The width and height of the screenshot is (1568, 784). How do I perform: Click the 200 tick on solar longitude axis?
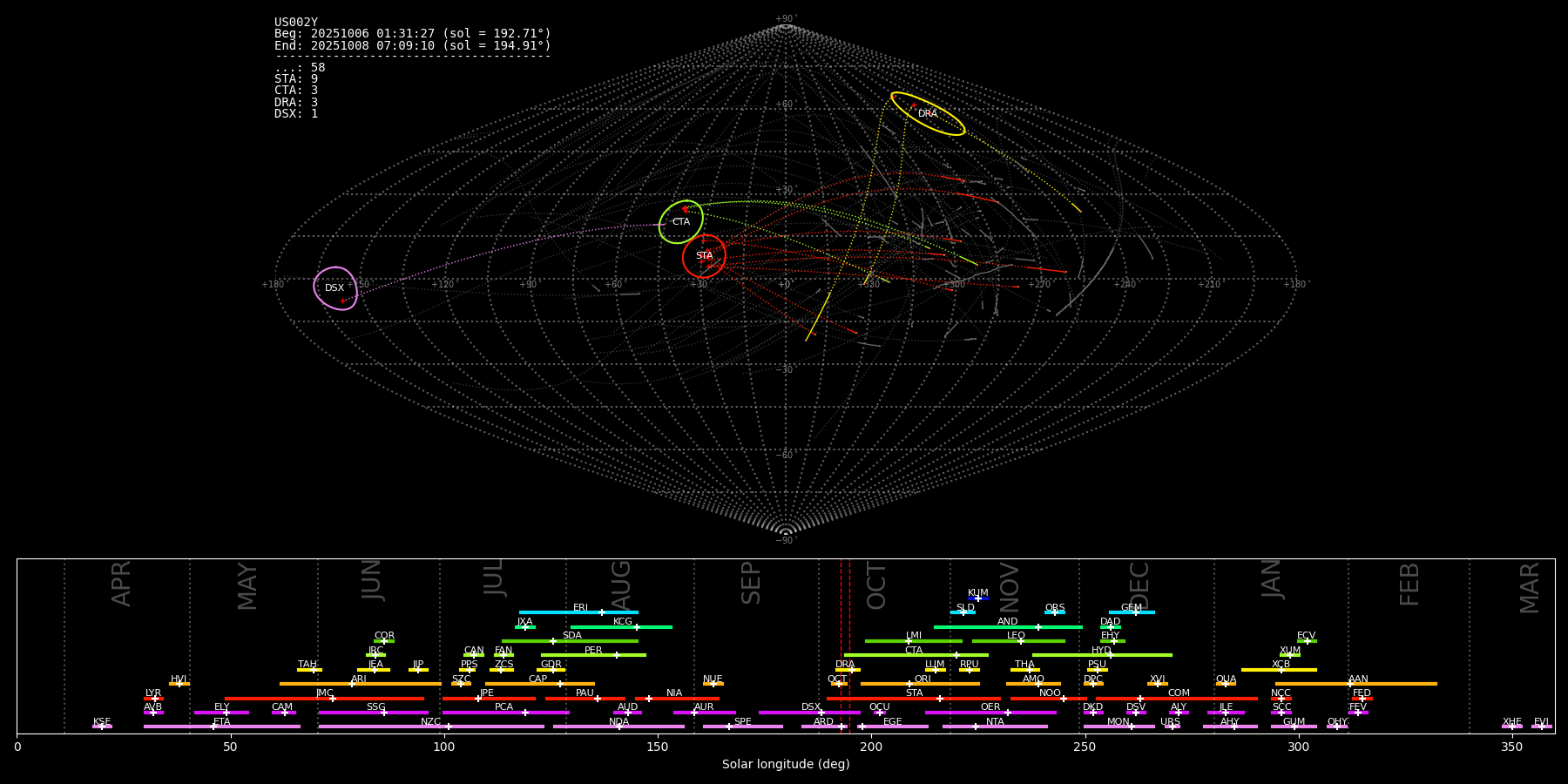[x=871, y=747]
